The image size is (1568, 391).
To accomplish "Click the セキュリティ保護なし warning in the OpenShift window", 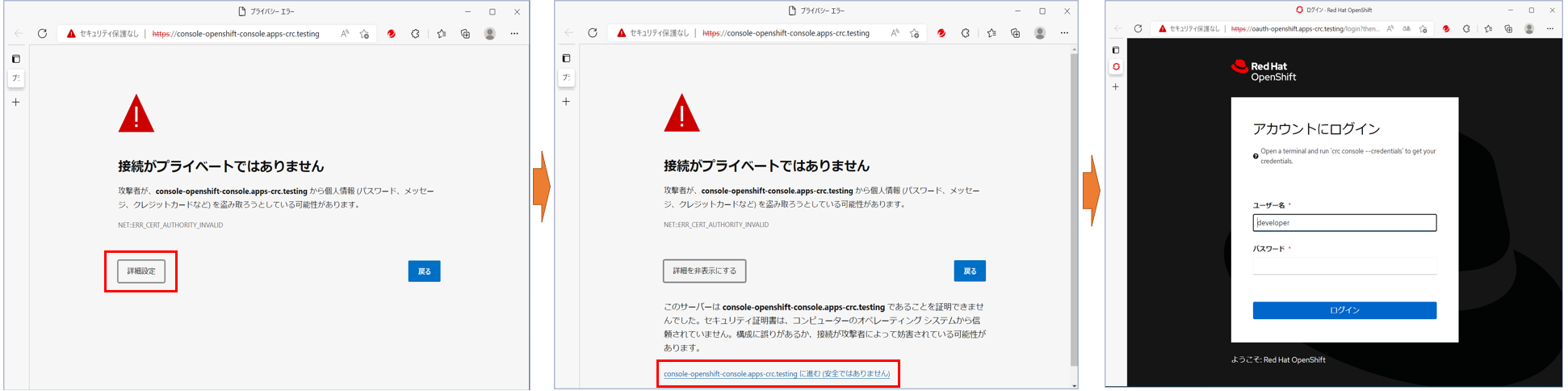I will tap(1189, 28).
